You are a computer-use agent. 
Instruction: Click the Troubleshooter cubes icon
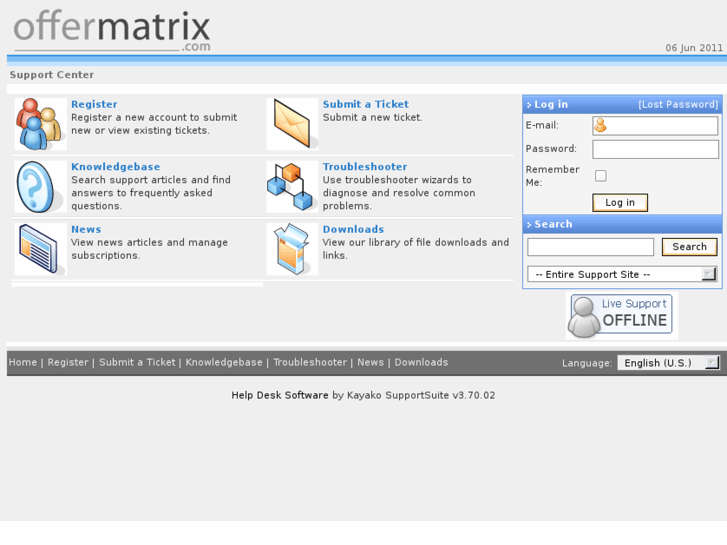[x=292, y=186]
